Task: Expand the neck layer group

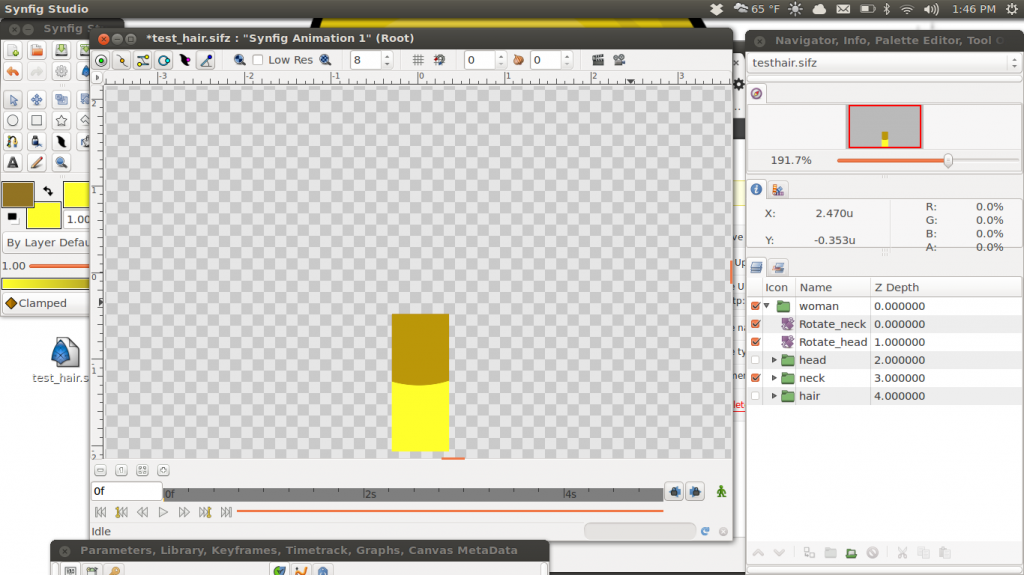Action: coord(775,378)
